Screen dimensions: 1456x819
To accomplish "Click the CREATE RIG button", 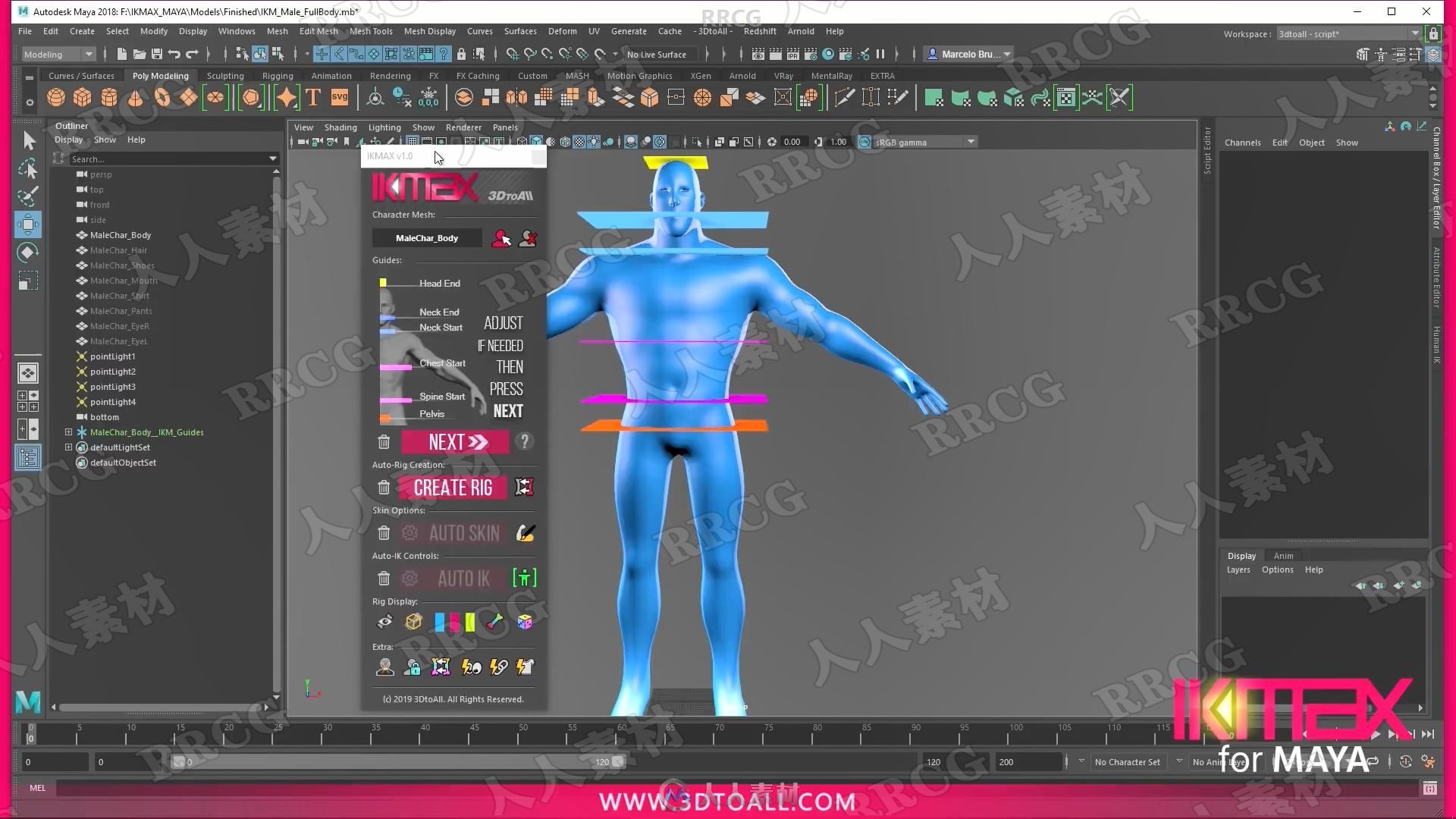I will coord(453,487).
